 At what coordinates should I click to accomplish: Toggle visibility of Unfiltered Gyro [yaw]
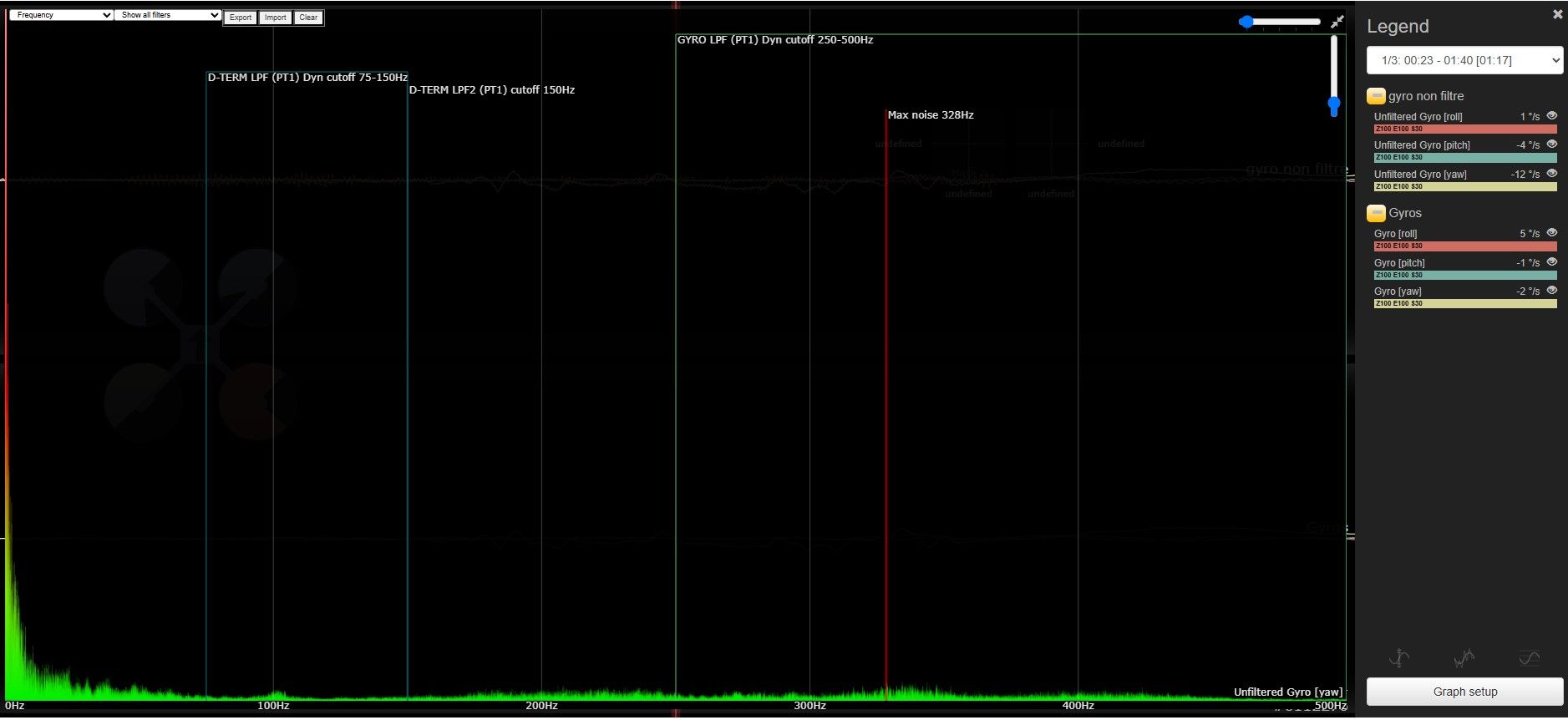pyautogui.click(x=1551, y=174)
